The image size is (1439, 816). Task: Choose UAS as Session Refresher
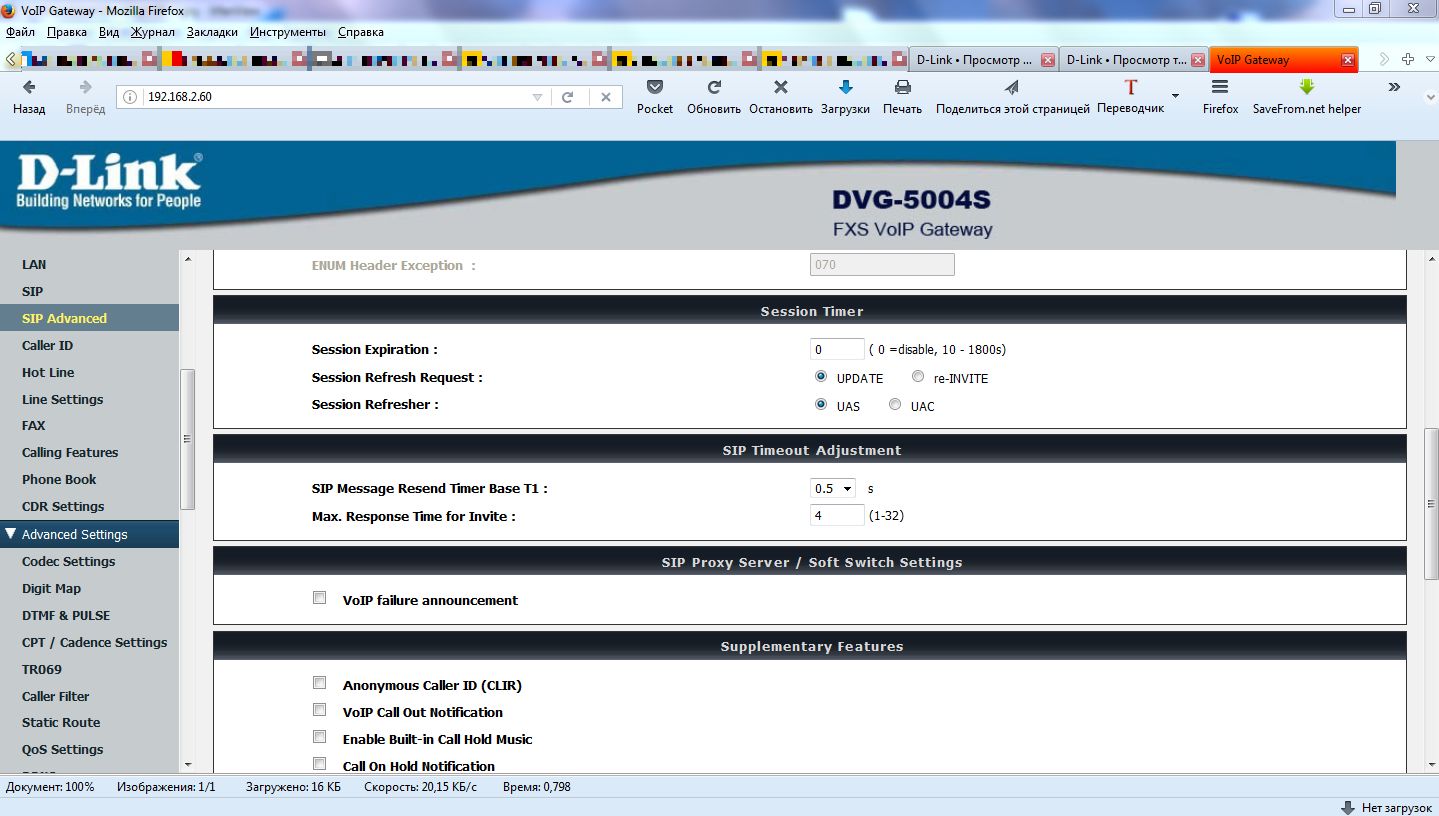click(x=821, y=405)
